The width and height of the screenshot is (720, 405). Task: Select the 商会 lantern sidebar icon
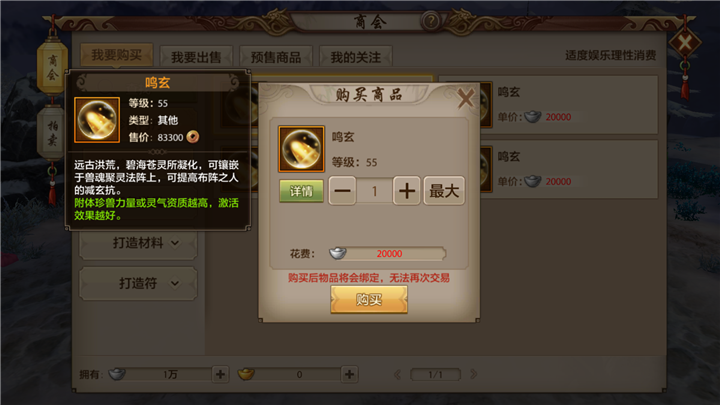tap(52, 67)
